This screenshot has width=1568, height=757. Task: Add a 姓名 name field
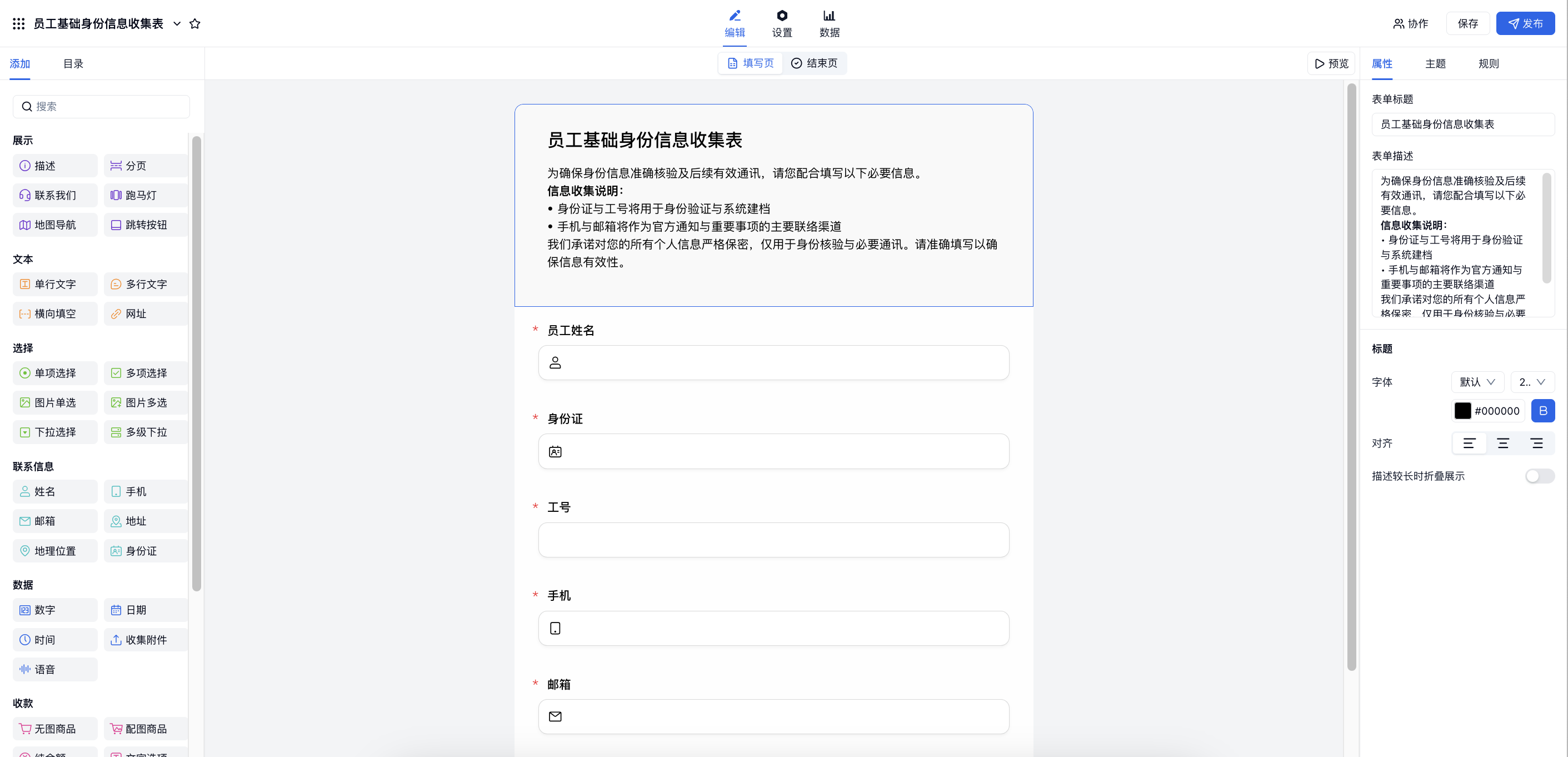[55, 491]
